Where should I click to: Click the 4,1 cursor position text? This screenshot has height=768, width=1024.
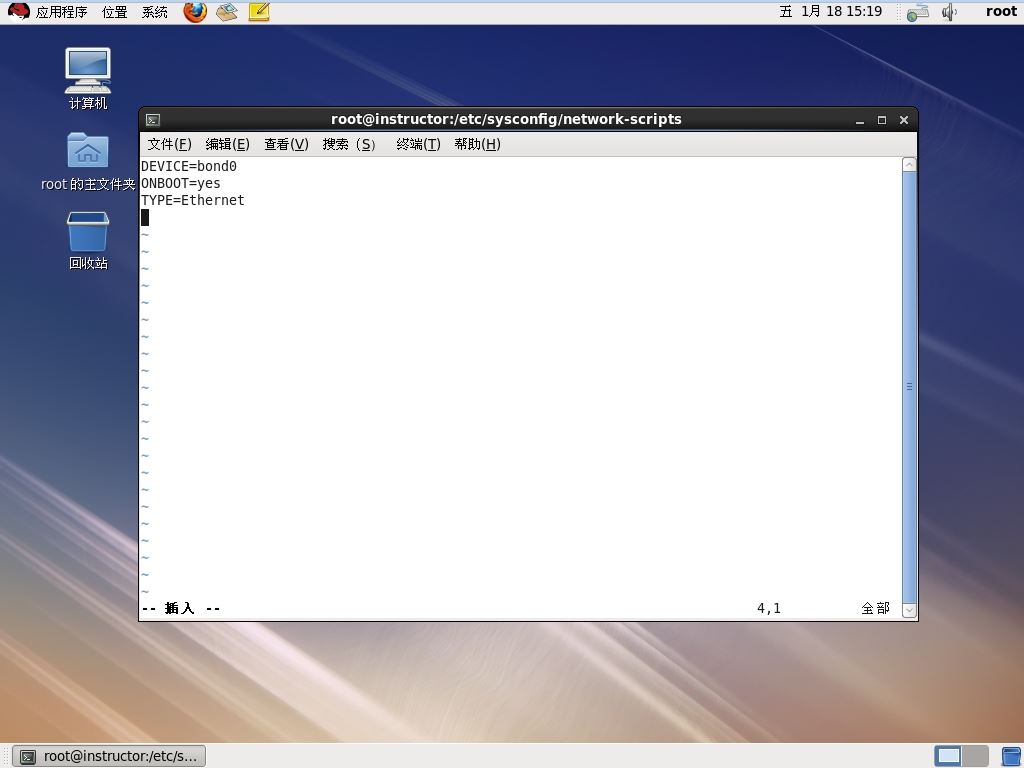pos(769,609)
